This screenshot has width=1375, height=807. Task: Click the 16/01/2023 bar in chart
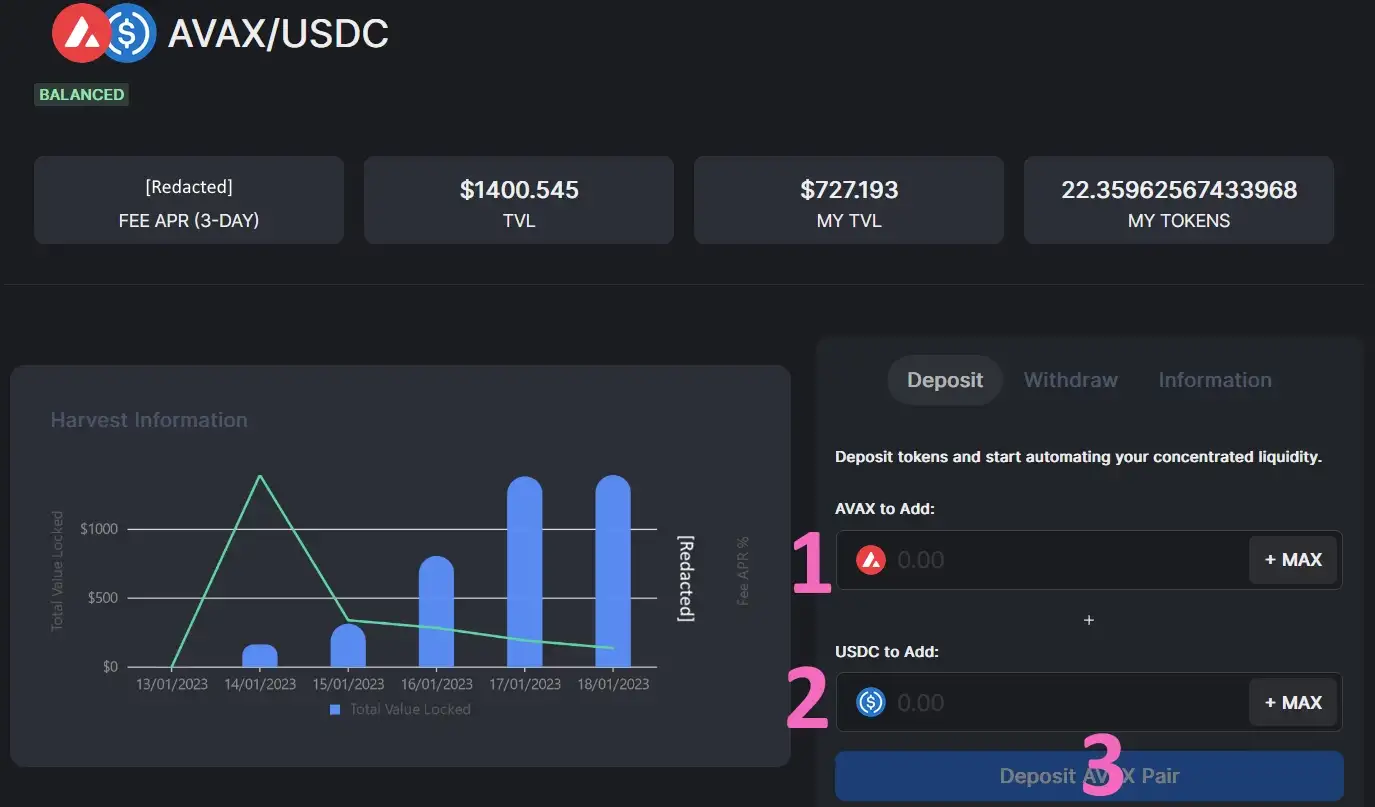[436, 612]
